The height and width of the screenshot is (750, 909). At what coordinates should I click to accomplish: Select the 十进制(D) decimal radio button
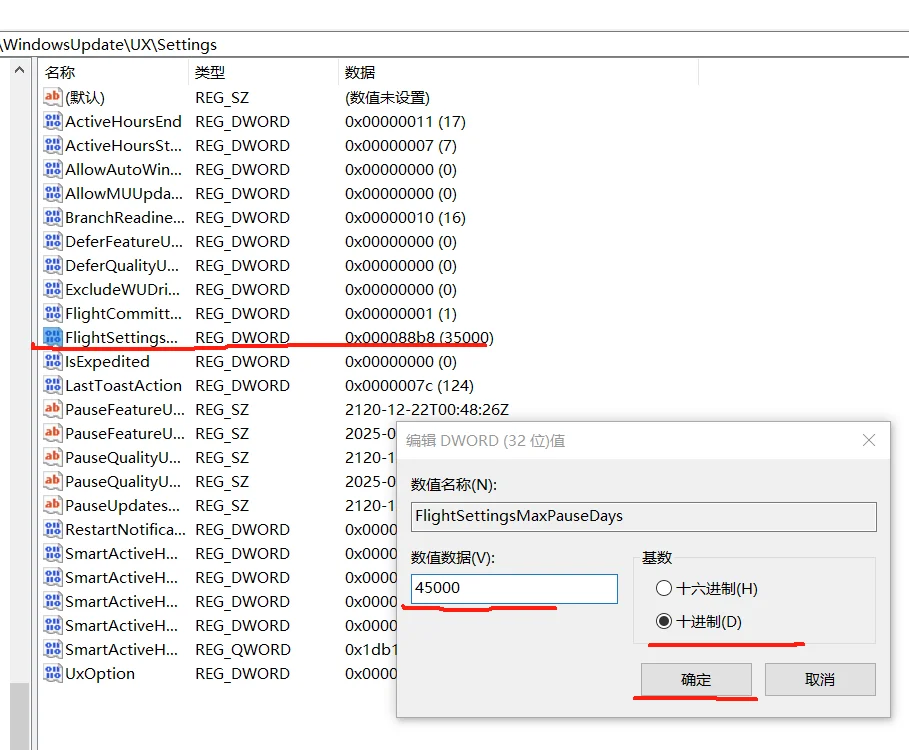[664, 621]
